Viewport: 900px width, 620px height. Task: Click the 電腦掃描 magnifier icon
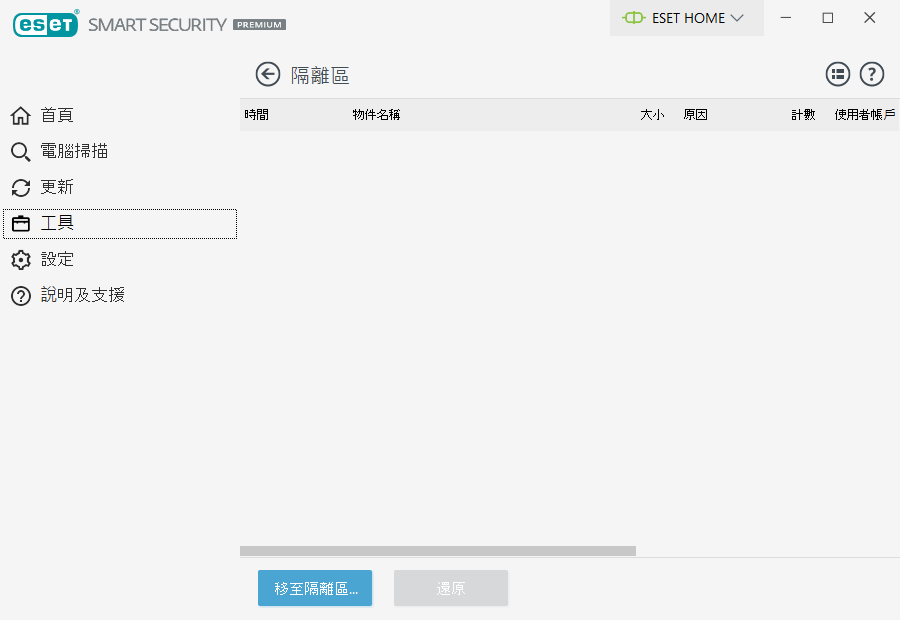(21, 152)
